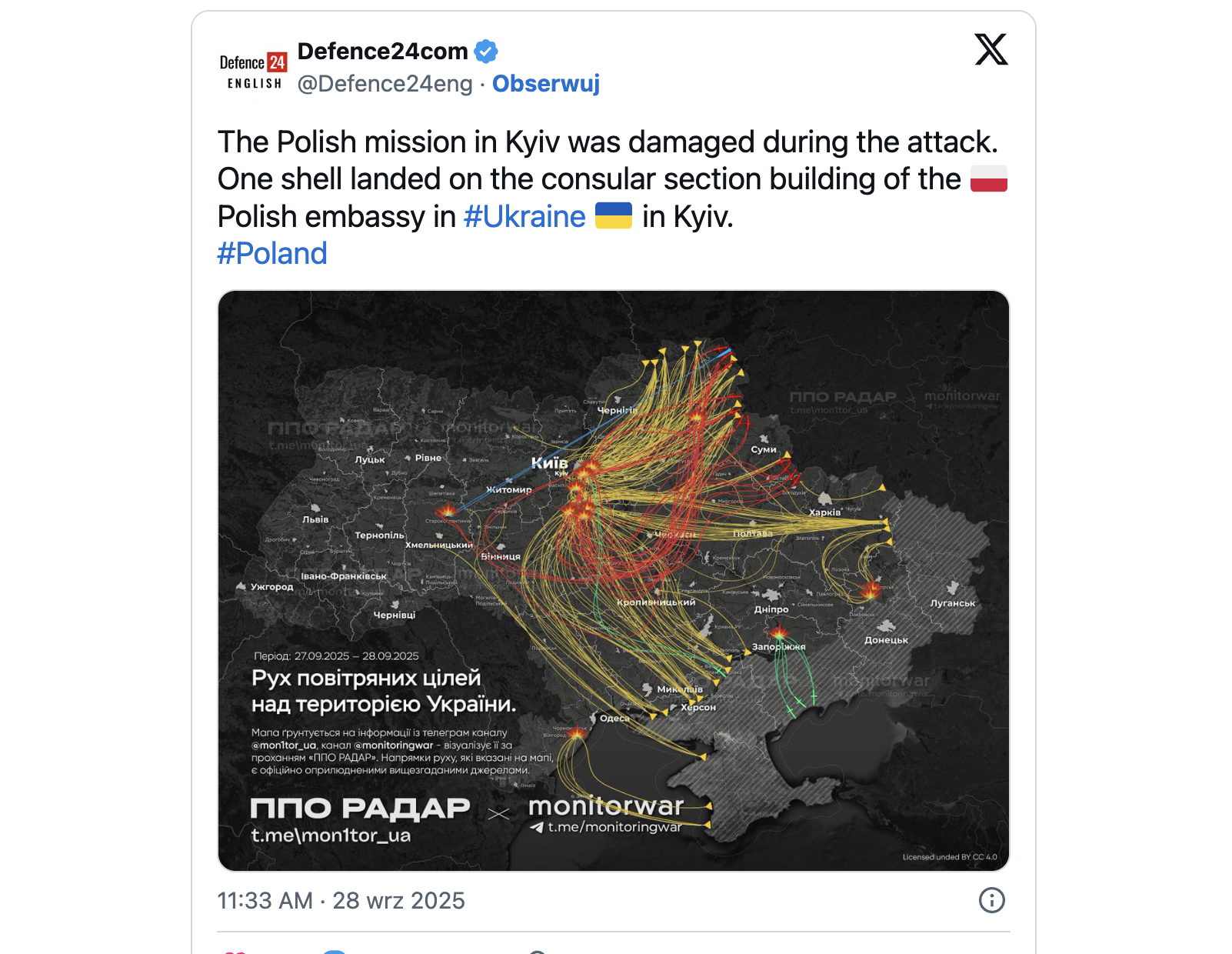Open the Defence24 English profile avatar
The image size is (1232, 954).
(x=254, y=70)
